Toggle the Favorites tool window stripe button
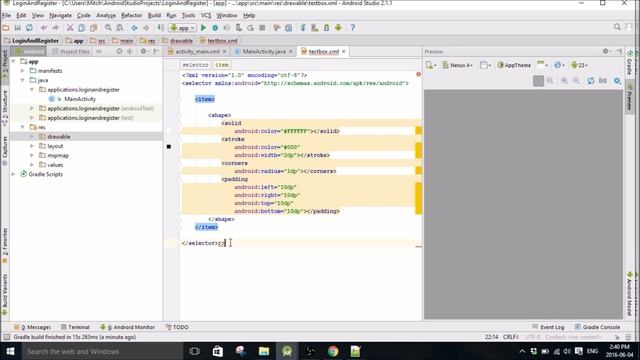Image resolution: width=640 pixels, height=360 pixels. [x=5, y=245]
